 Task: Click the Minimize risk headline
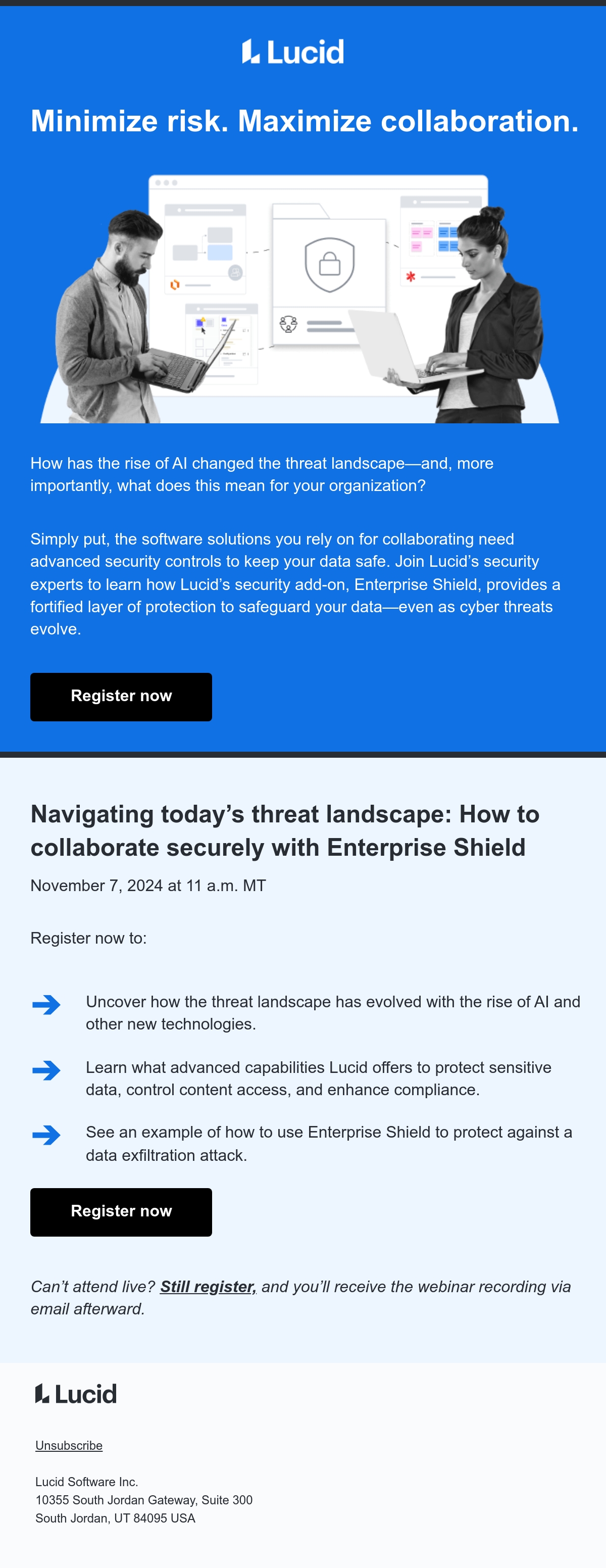coord(304,121)
